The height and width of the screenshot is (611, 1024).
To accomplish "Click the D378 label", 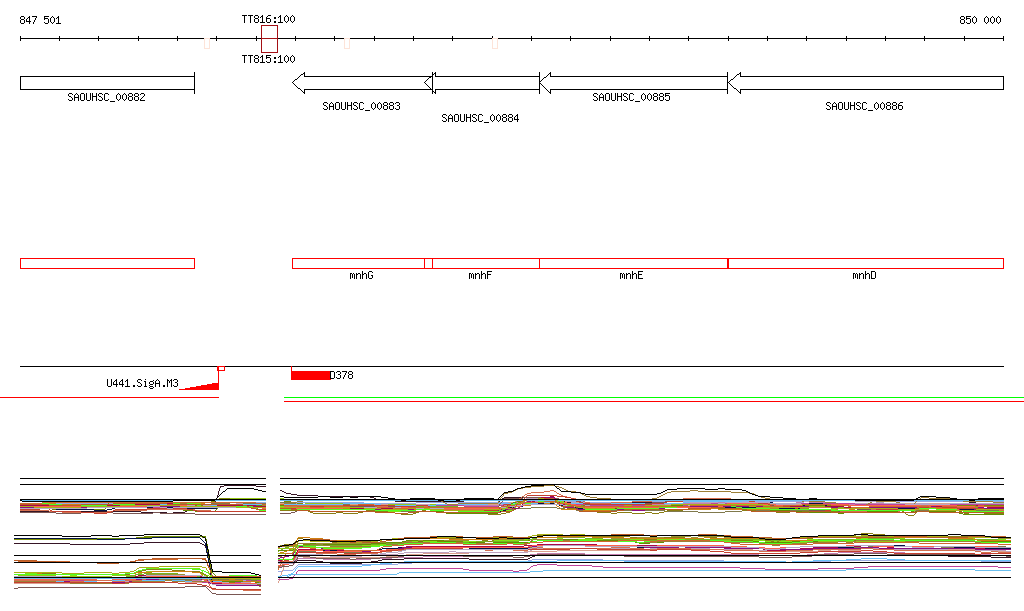I will pyautogui.click(x=342, y=375).
